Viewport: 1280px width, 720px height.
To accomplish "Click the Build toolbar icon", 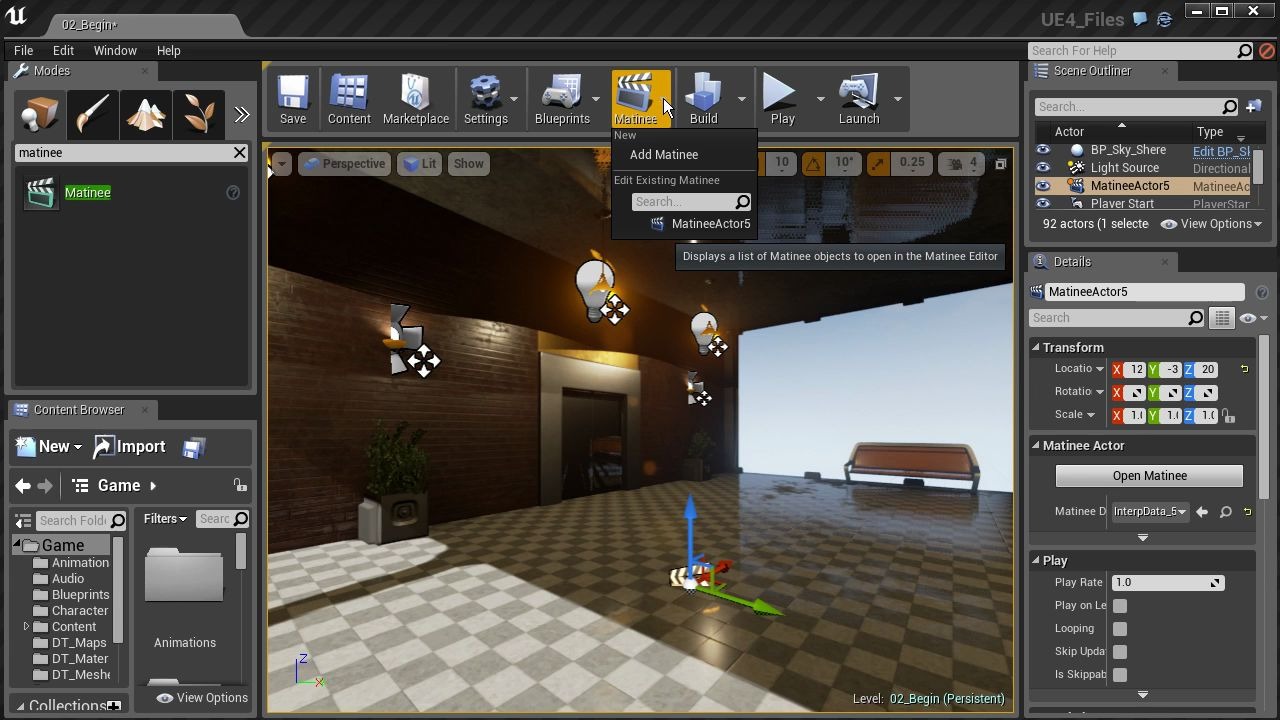I will 703,99.
